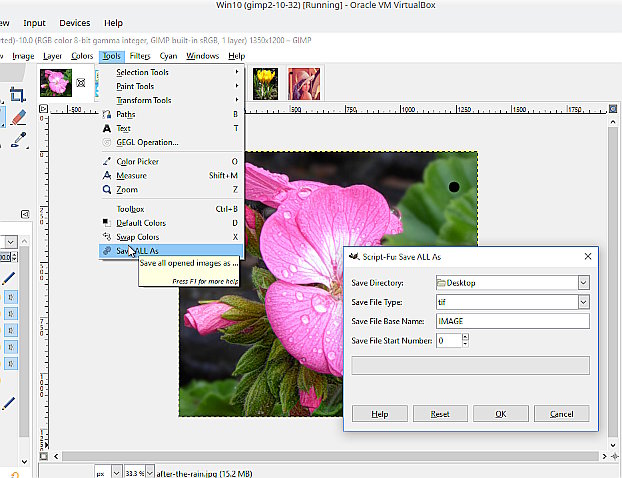This screenshot has height=478, width=622.
Task: Expand the Transform Tools submenu
Action: (143, 100)
